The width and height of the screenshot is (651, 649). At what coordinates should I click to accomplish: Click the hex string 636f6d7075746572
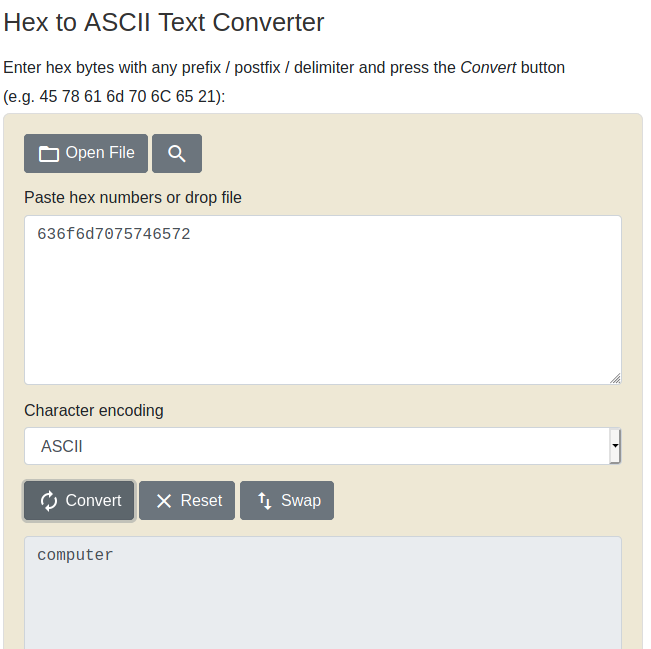click(114, 234)
